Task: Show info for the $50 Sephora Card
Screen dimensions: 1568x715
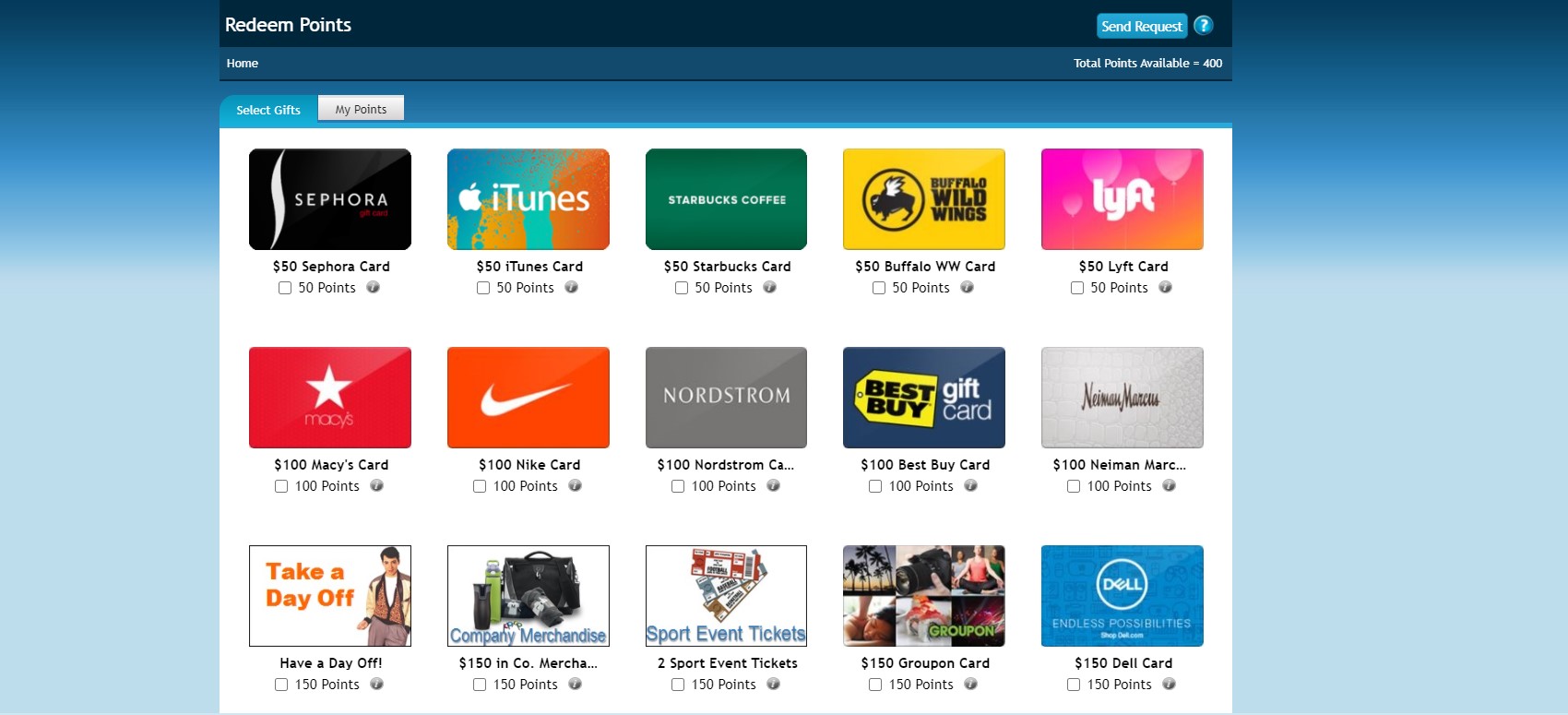Action: tap(374, 287)
